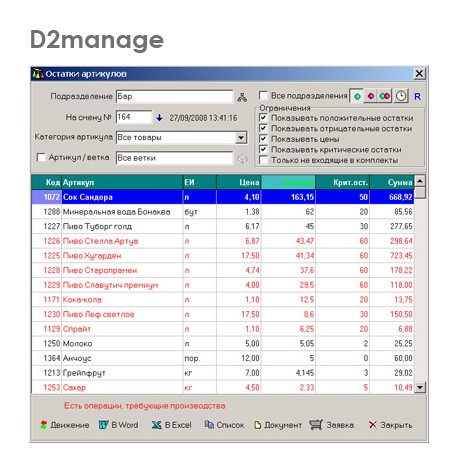The height and width of the screenshot is (458, 458).
Task: Uncheck Показывать отрицательные остатки
Action: (x=263, y=128)
